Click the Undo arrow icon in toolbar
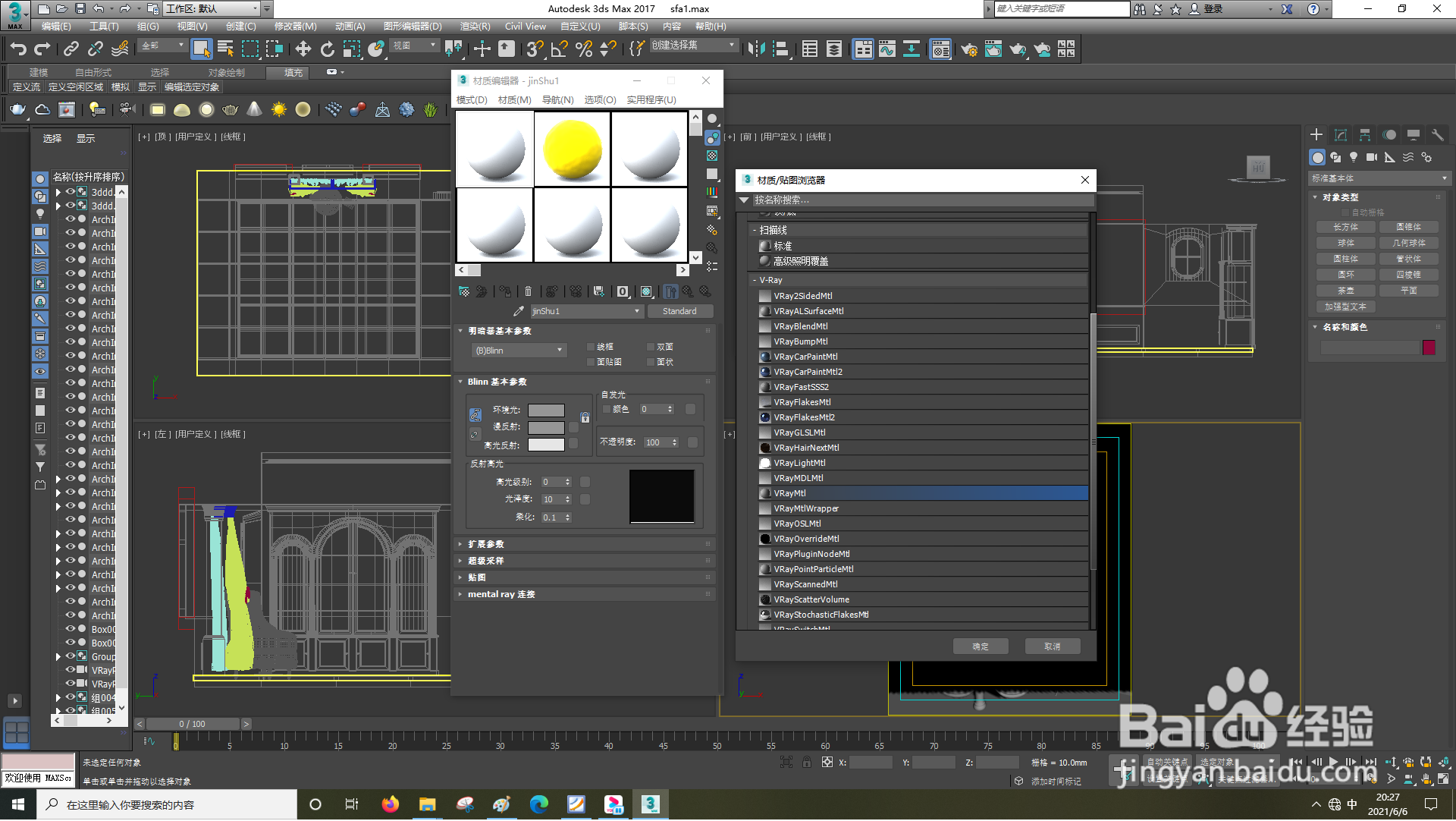The image size is (1456, 821). [18, 49]
